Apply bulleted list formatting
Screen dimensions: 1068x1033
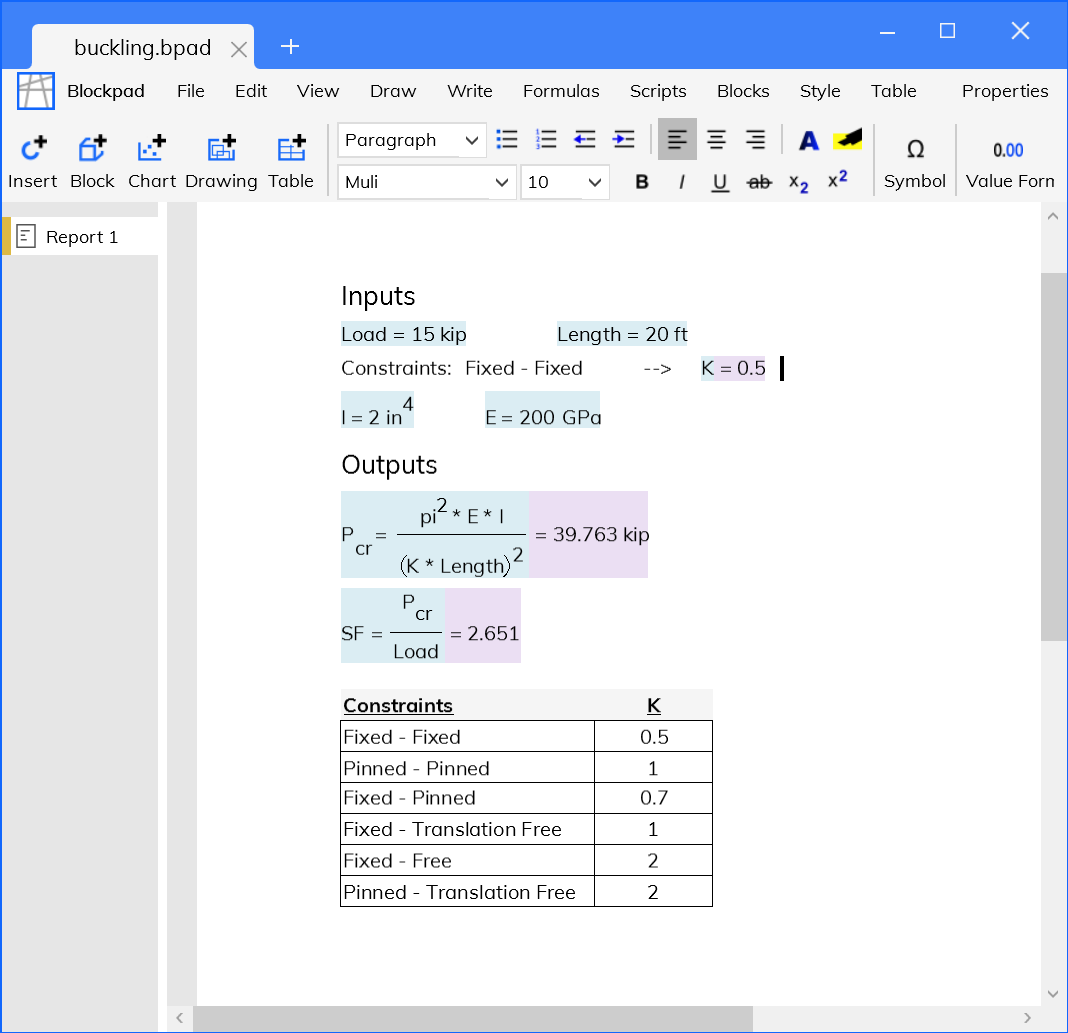click(508, 140)
